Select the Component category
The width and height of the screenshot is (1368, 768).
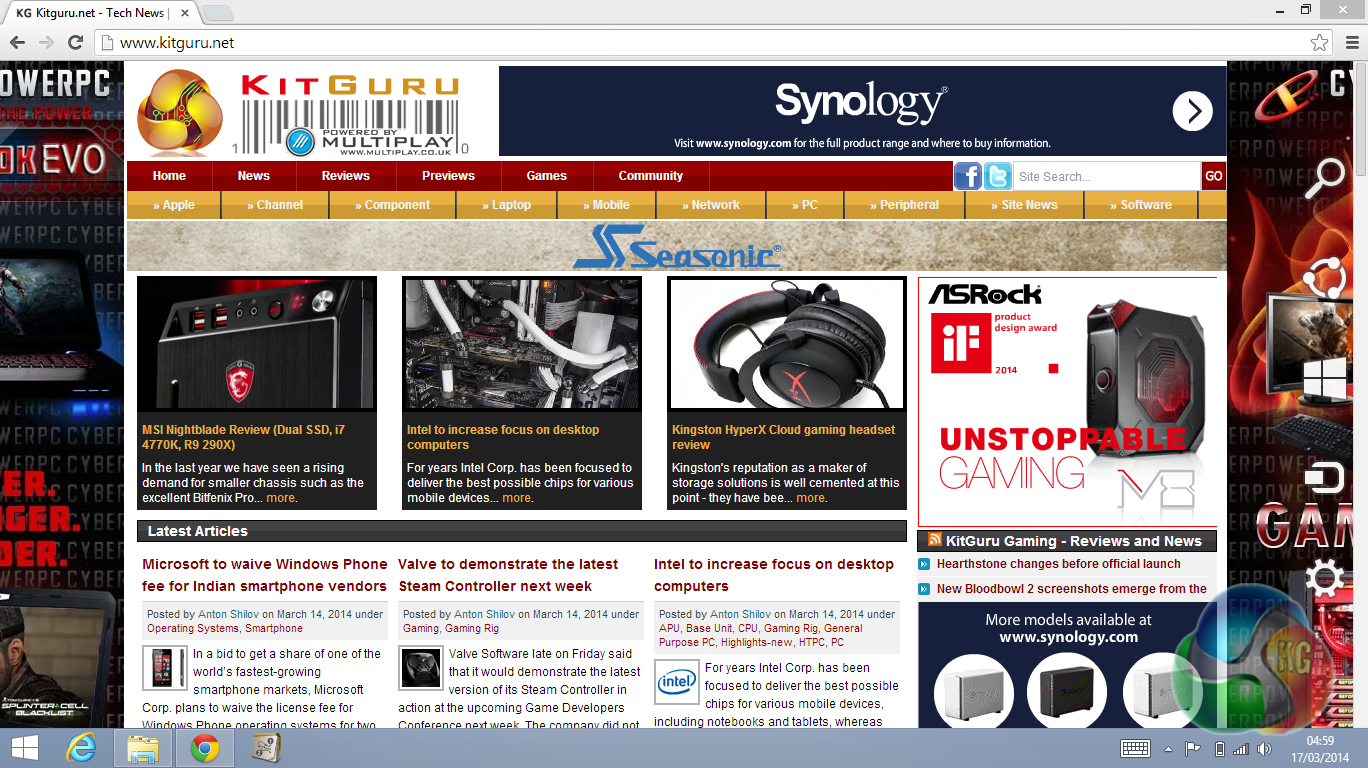click(392, 205)
